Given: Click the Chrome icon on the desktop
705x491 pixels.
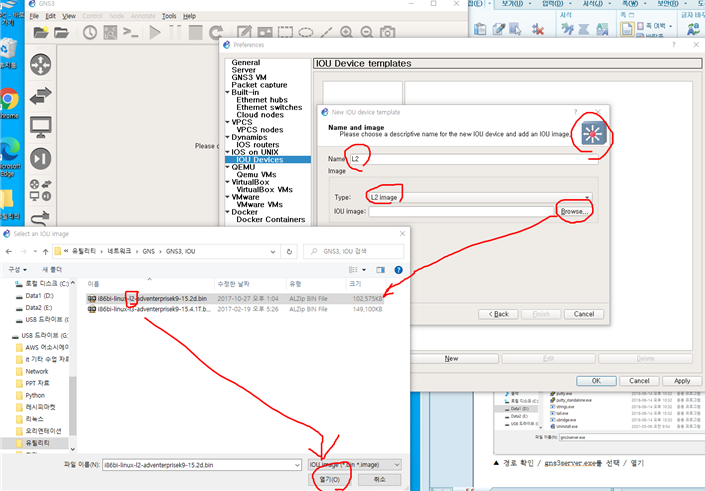Looking at the screenshot, I should pos(9,99).
